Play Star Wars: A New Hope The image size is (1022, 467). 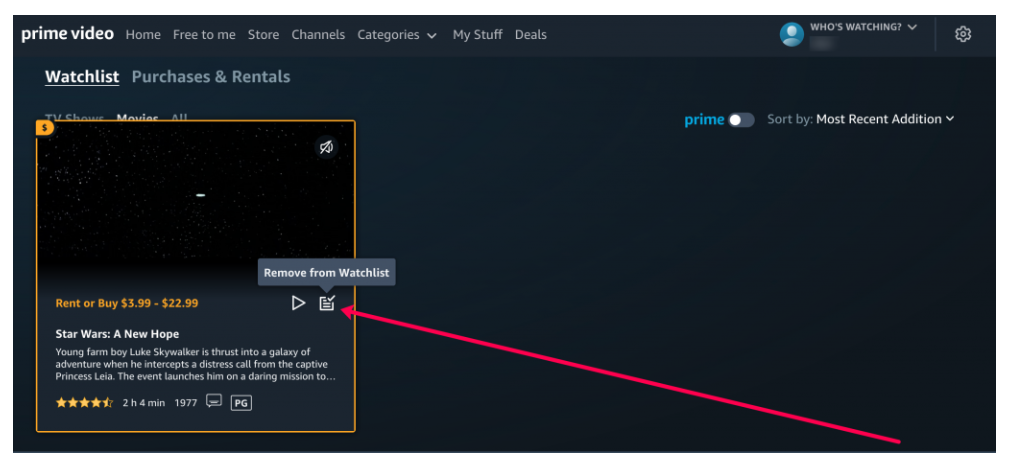coord(298,303)
